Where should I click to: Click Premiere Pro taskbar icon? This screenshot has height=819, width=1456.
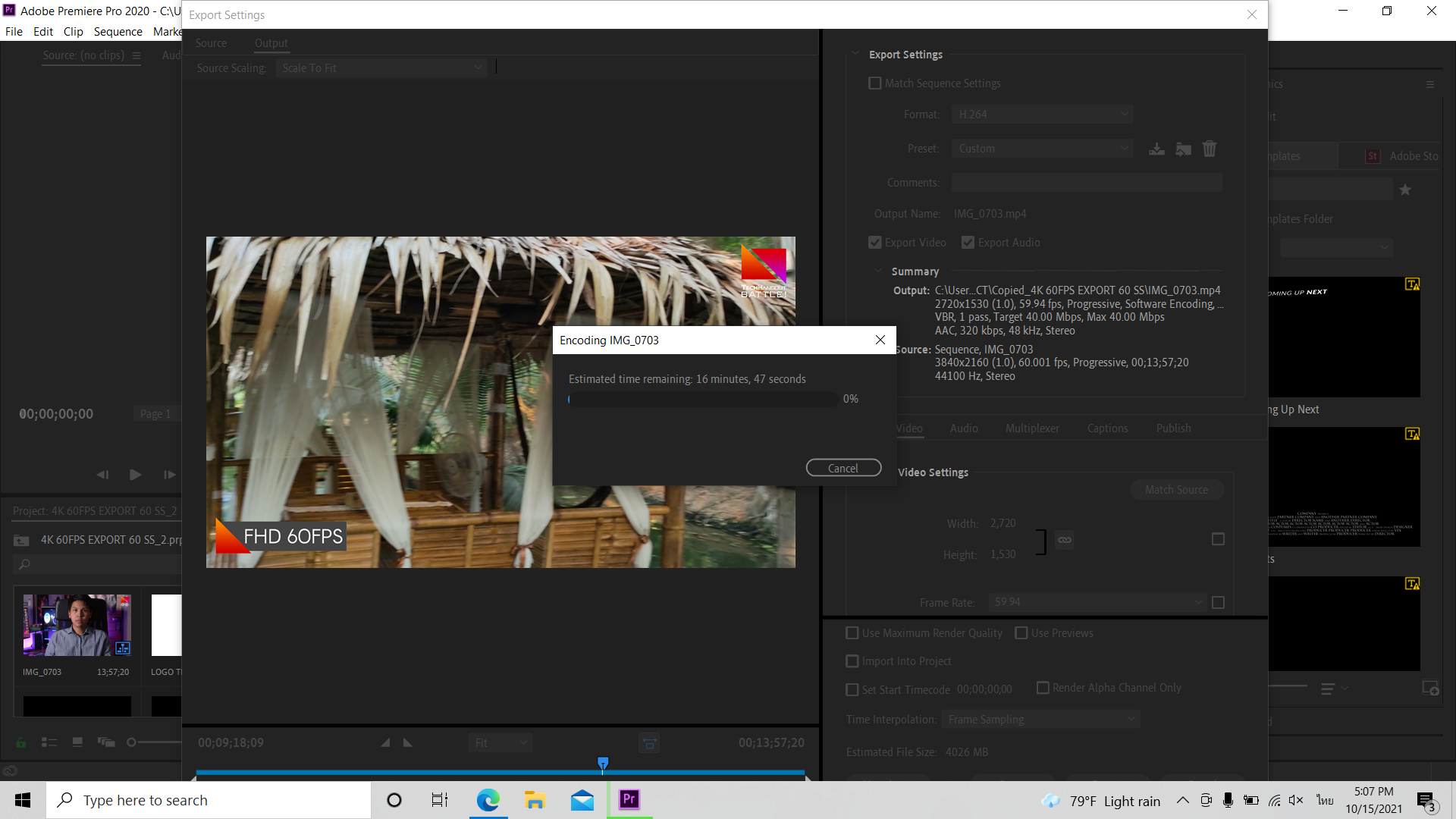click(629, 800)
